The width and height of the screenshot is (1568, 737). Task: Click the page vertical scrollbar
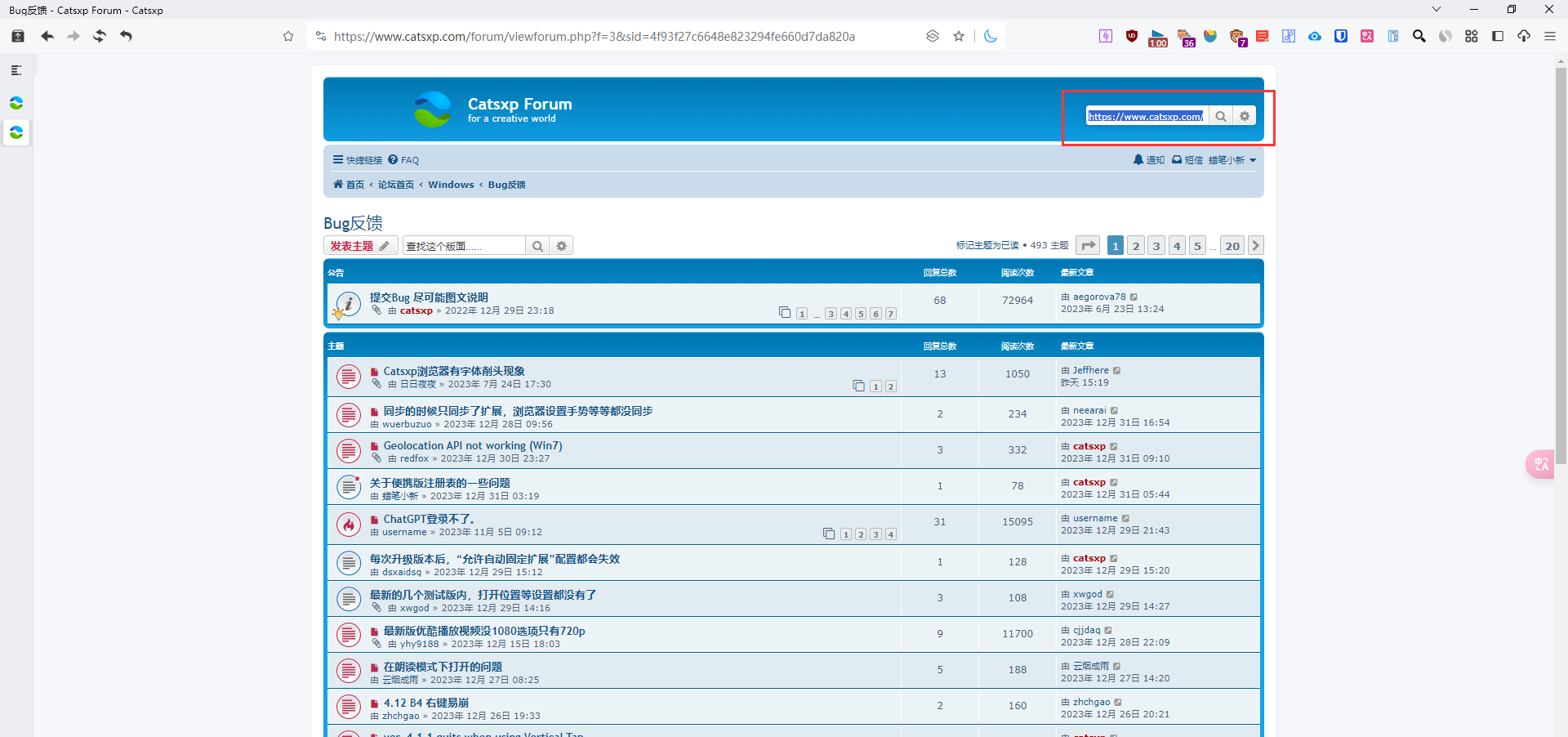coord(1561,266)
